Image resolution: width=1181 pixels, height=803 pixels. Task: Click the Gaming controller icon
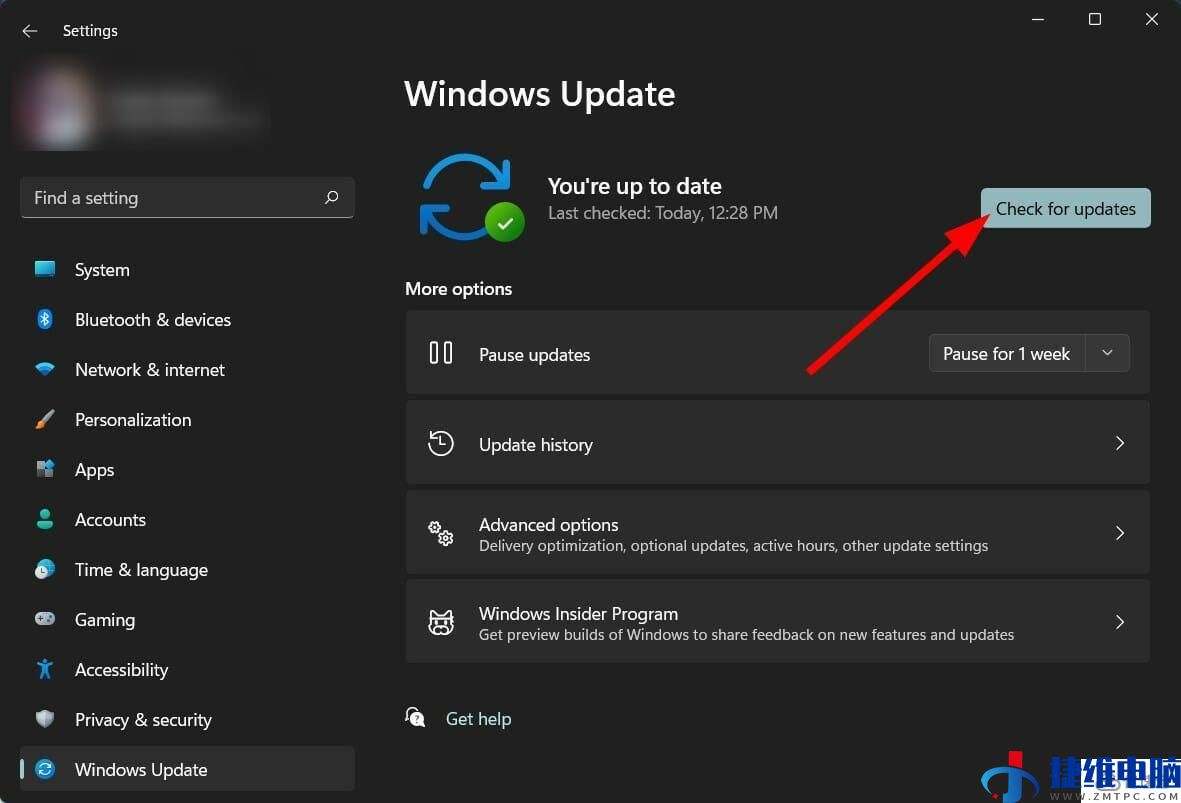tap(45, 618)
